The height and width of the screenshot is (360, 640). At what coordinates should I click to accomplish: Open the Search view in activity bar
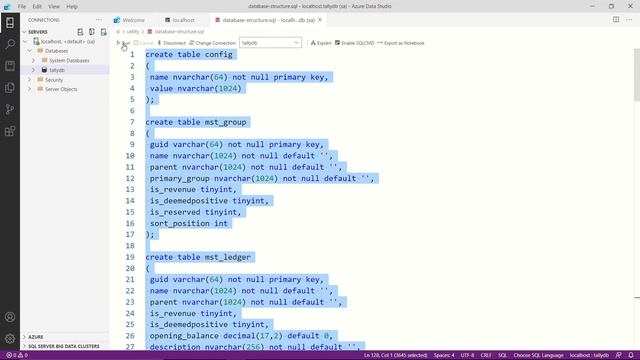coord(10,44)
